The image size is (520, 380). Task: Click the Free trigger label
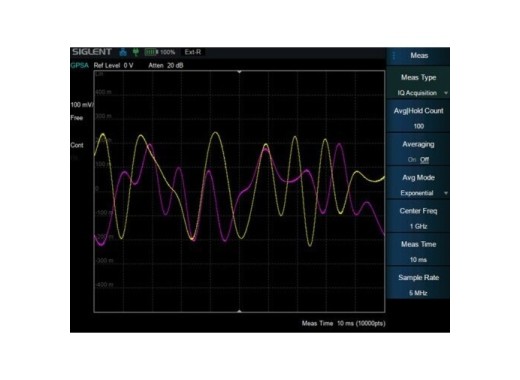pyautogui.click(x=77, y=118)
